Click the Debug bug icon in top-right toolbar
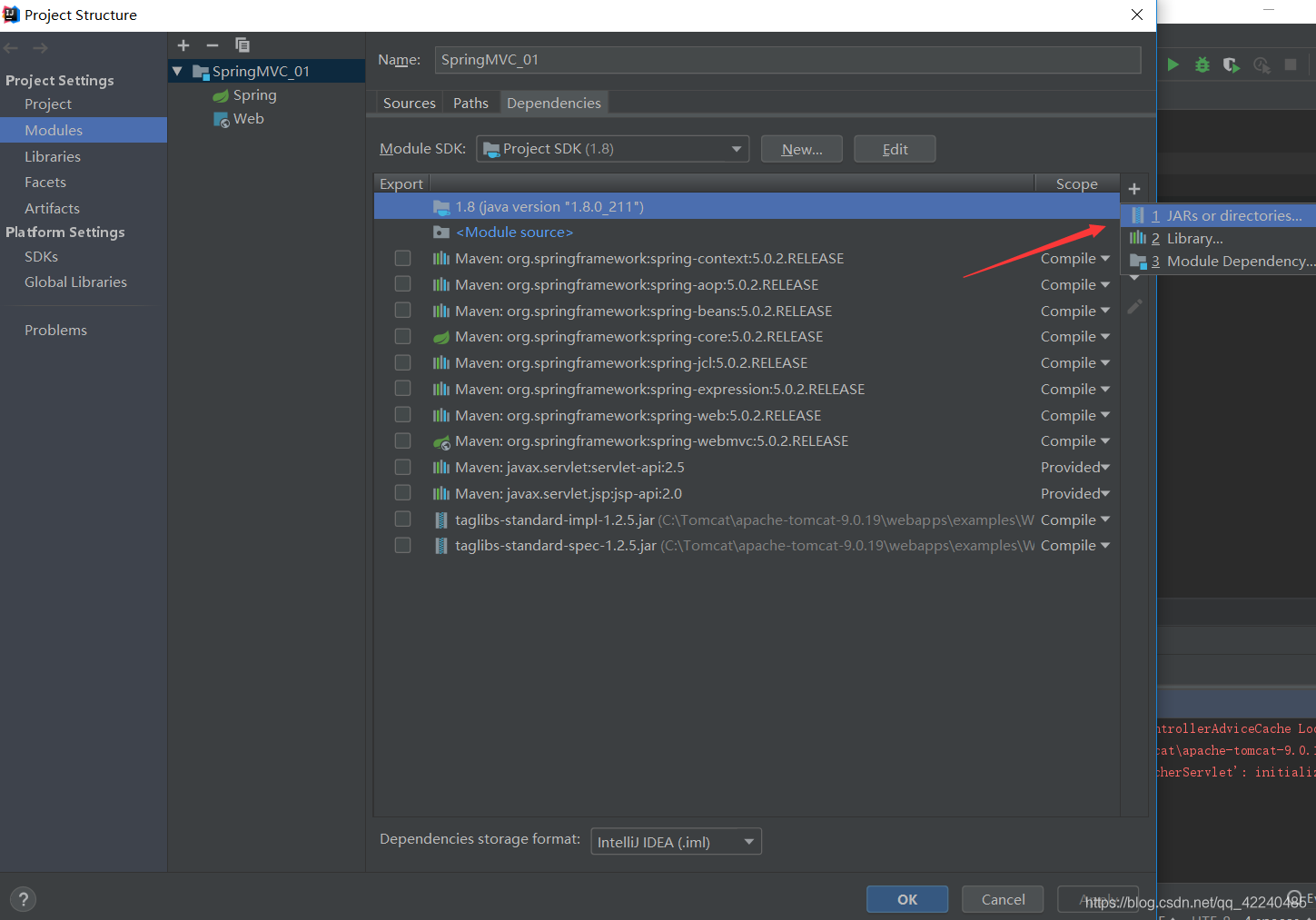The height and width of the screenshot is (920, 1316). point(1201,64)
